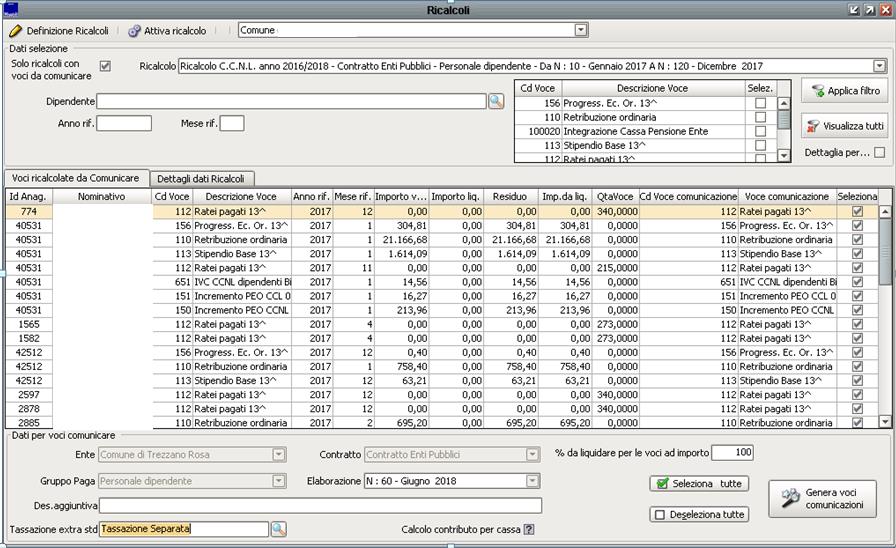Click the Des.aggiuntiva text field
Viewport: 896px width, 548px height.
(320, 505)
